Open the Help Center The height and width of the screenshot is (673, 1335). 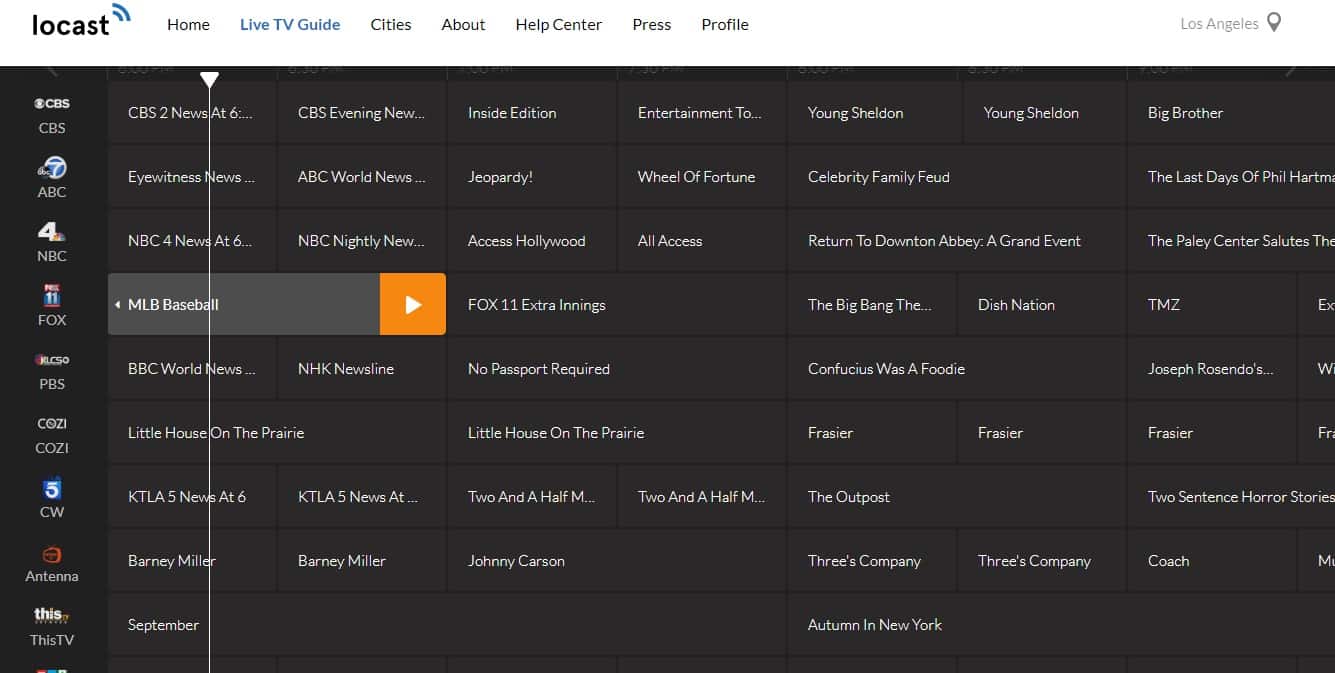(558, 25)
